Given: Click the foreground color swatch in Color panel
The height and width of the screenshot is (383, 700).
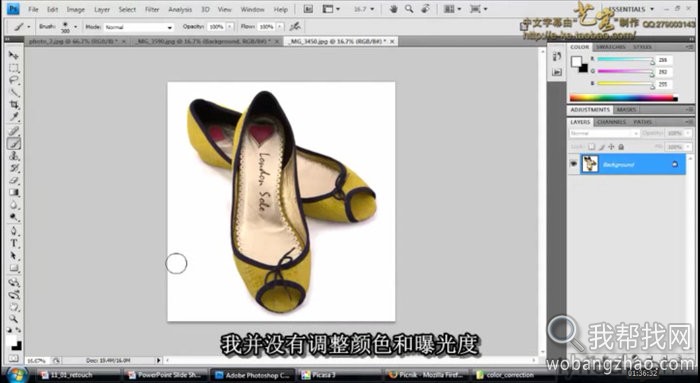Looking at the screenshot, I should pyautogui.click(x=576, y=61).
